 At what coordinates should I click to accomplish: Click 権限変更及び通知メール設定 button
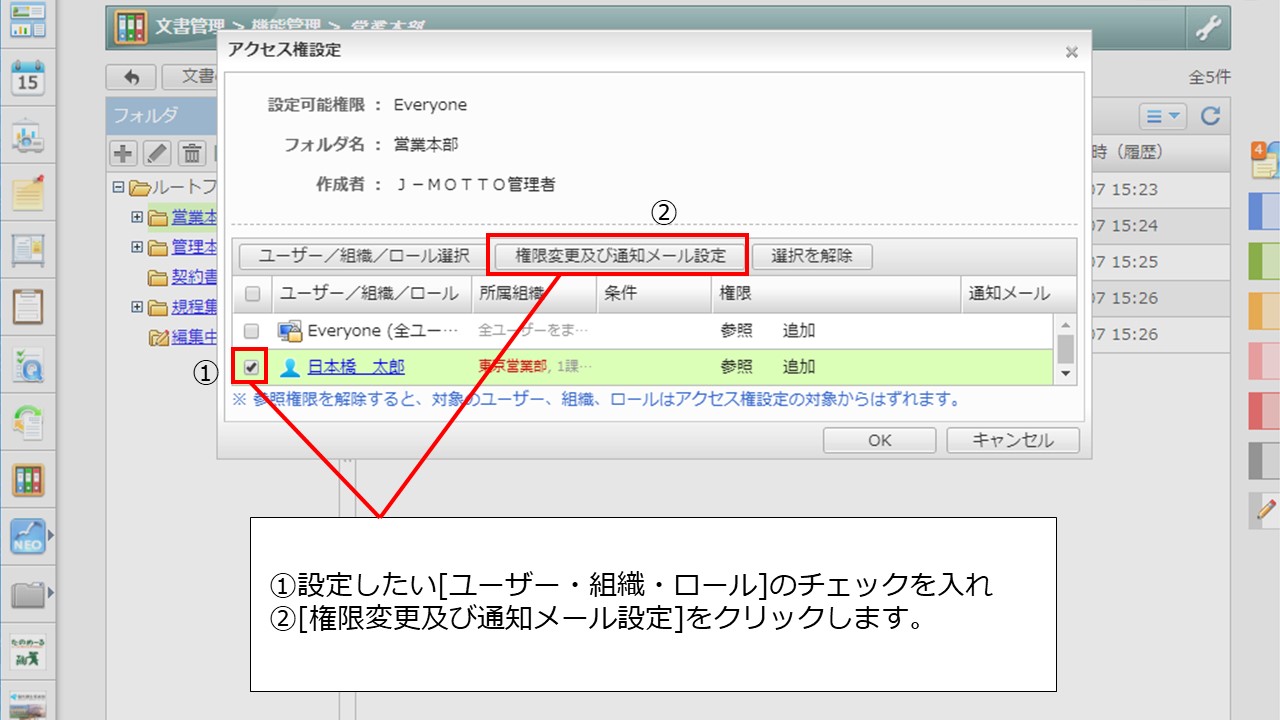pyautogui.click(x=620, y=256)
